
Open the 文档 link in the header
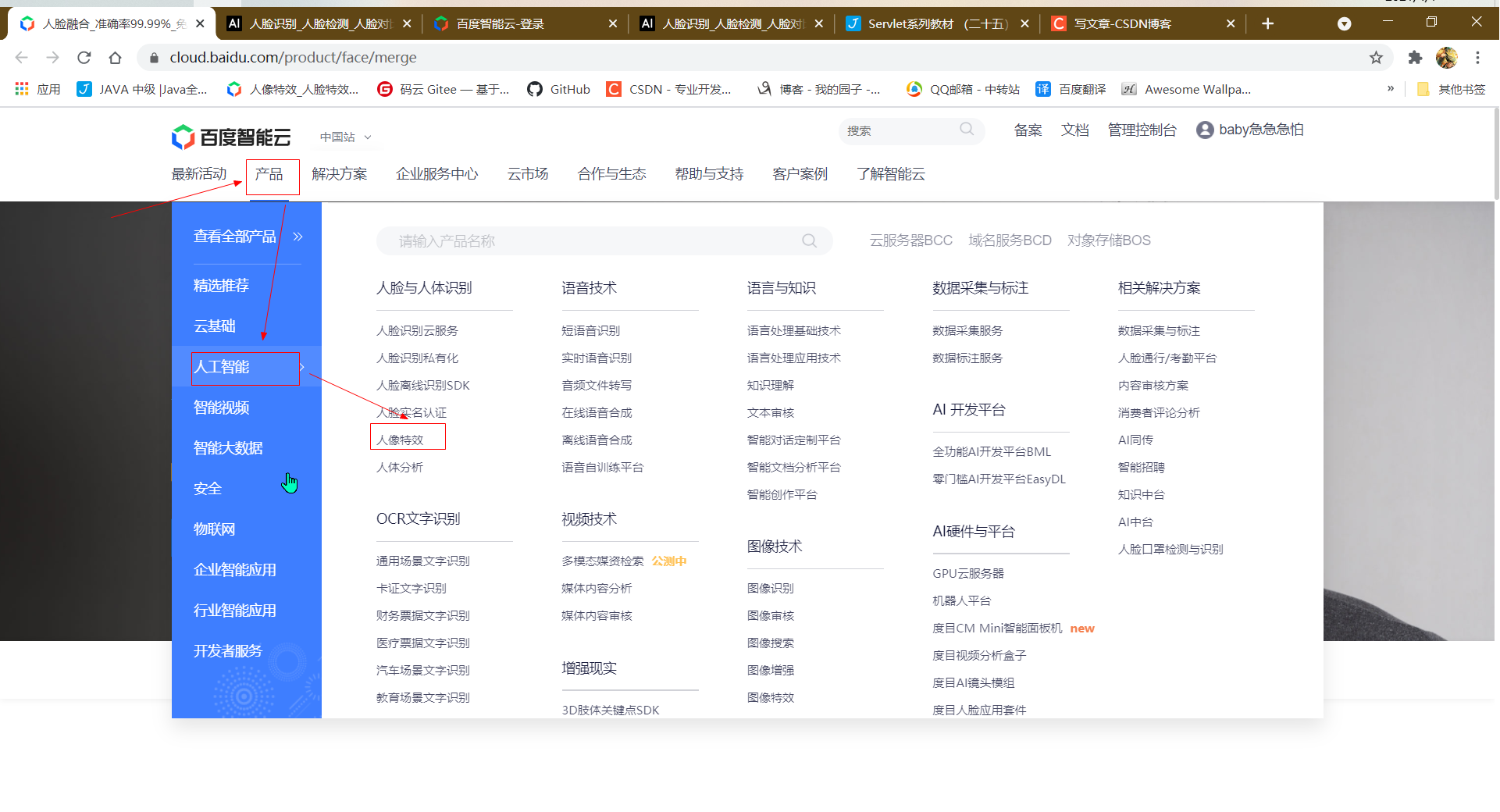(x=1074, y=130)
